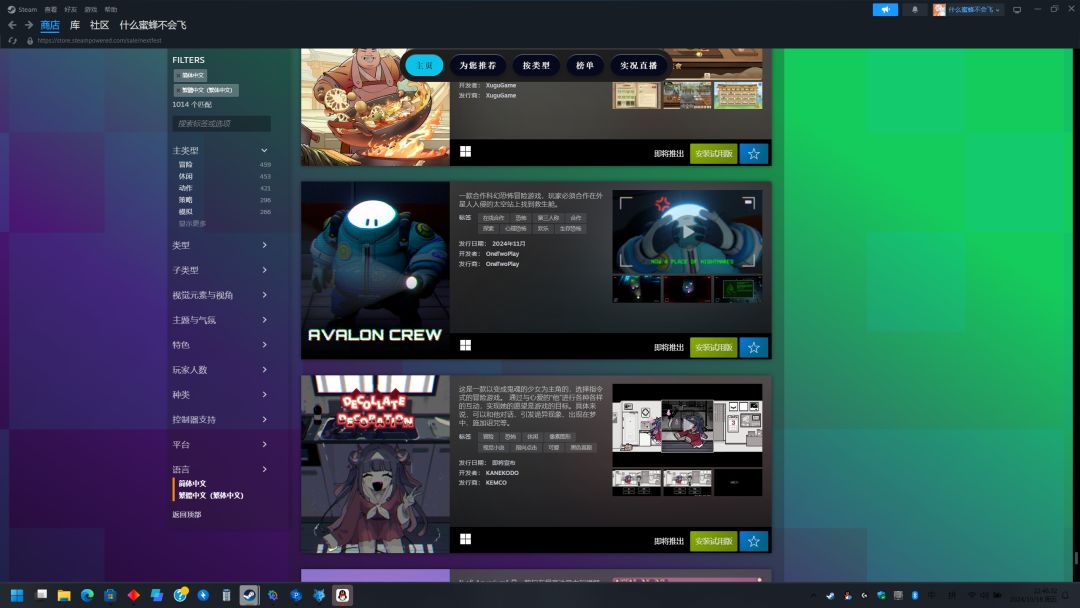Open the 什么蜜蜂不会飞 profile tab
The image size is (1080, 608).
coord(153,25)
